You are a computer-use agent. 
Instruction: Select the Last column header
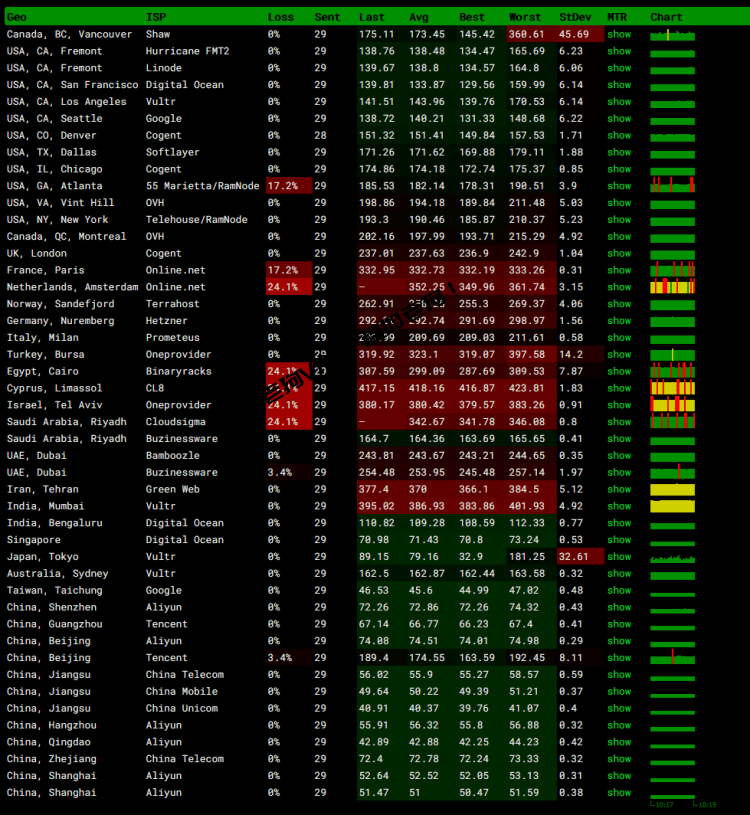coord(372,17)
